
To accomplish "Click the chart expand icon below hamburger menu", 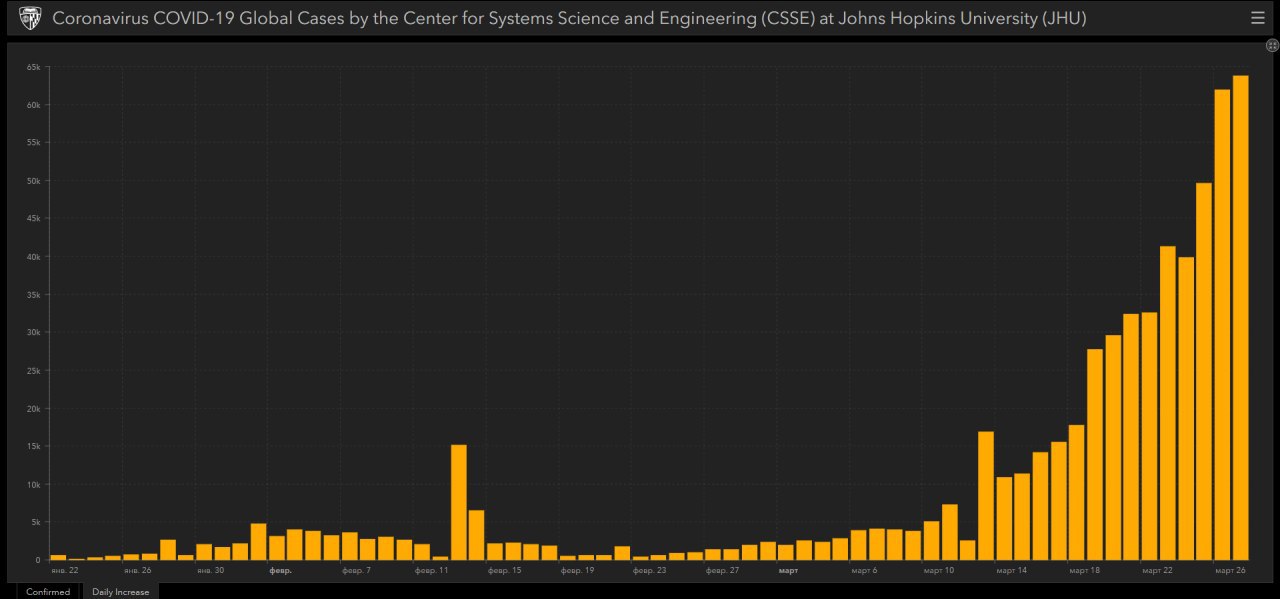I will (x=1272, y=45).
